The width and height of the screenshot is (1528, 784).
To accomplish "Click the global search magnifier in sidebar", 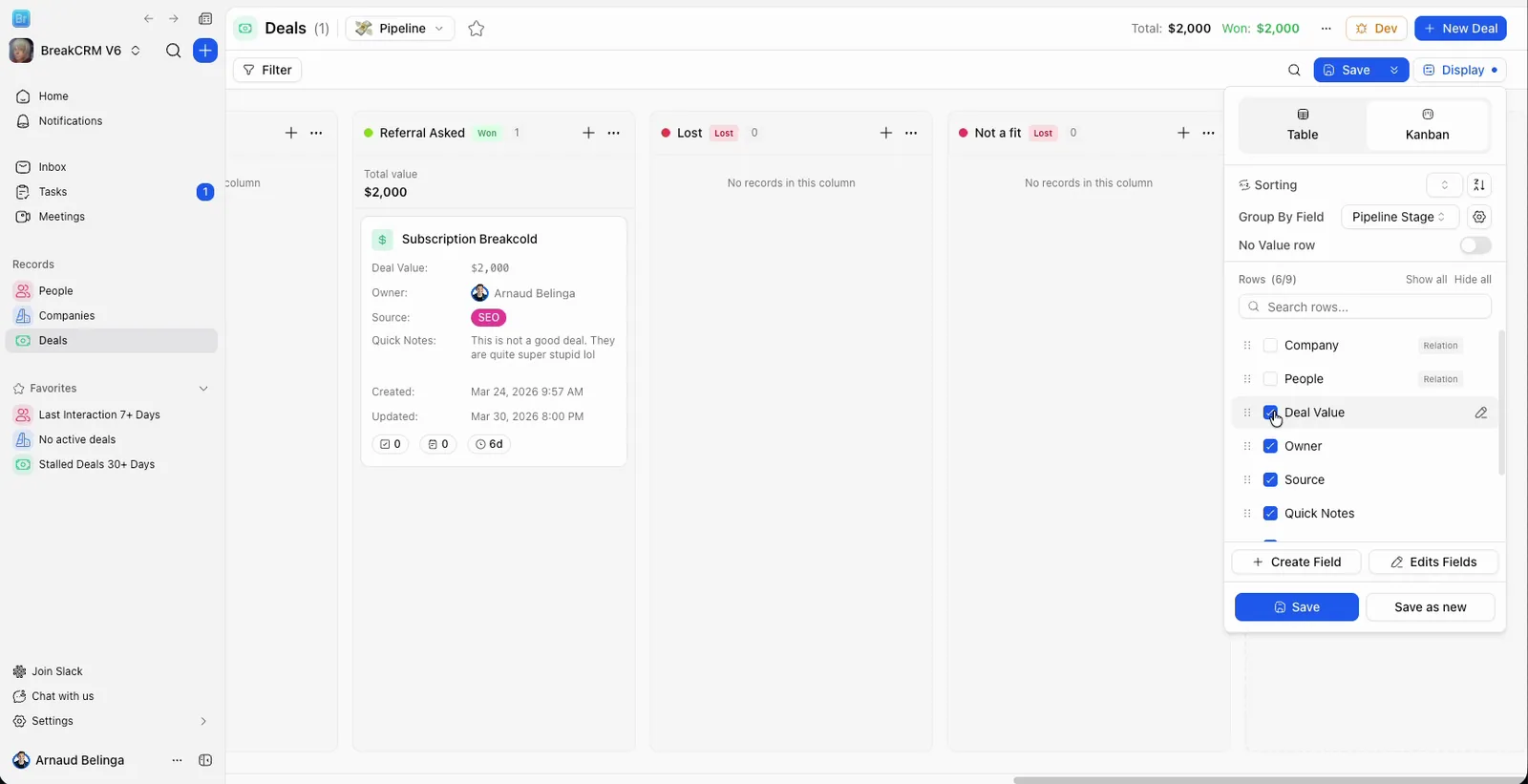I will (173, 51).
